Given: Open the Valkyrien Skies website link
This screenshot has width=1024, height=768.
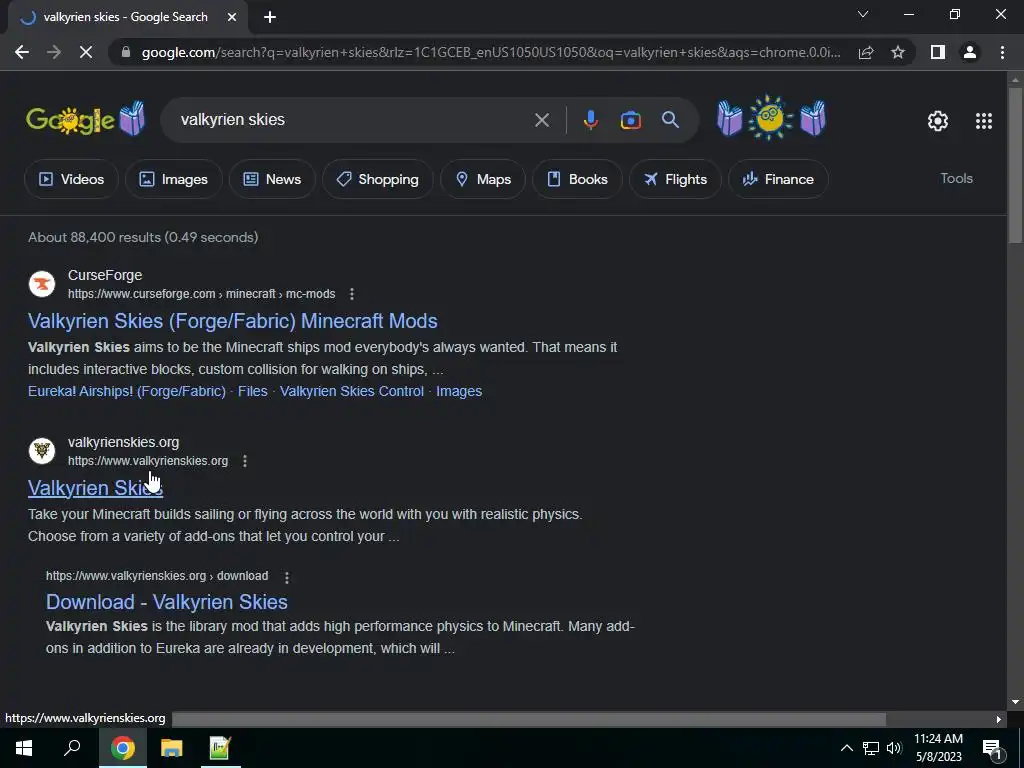Looking at the screenshot, I should [95, 488].
